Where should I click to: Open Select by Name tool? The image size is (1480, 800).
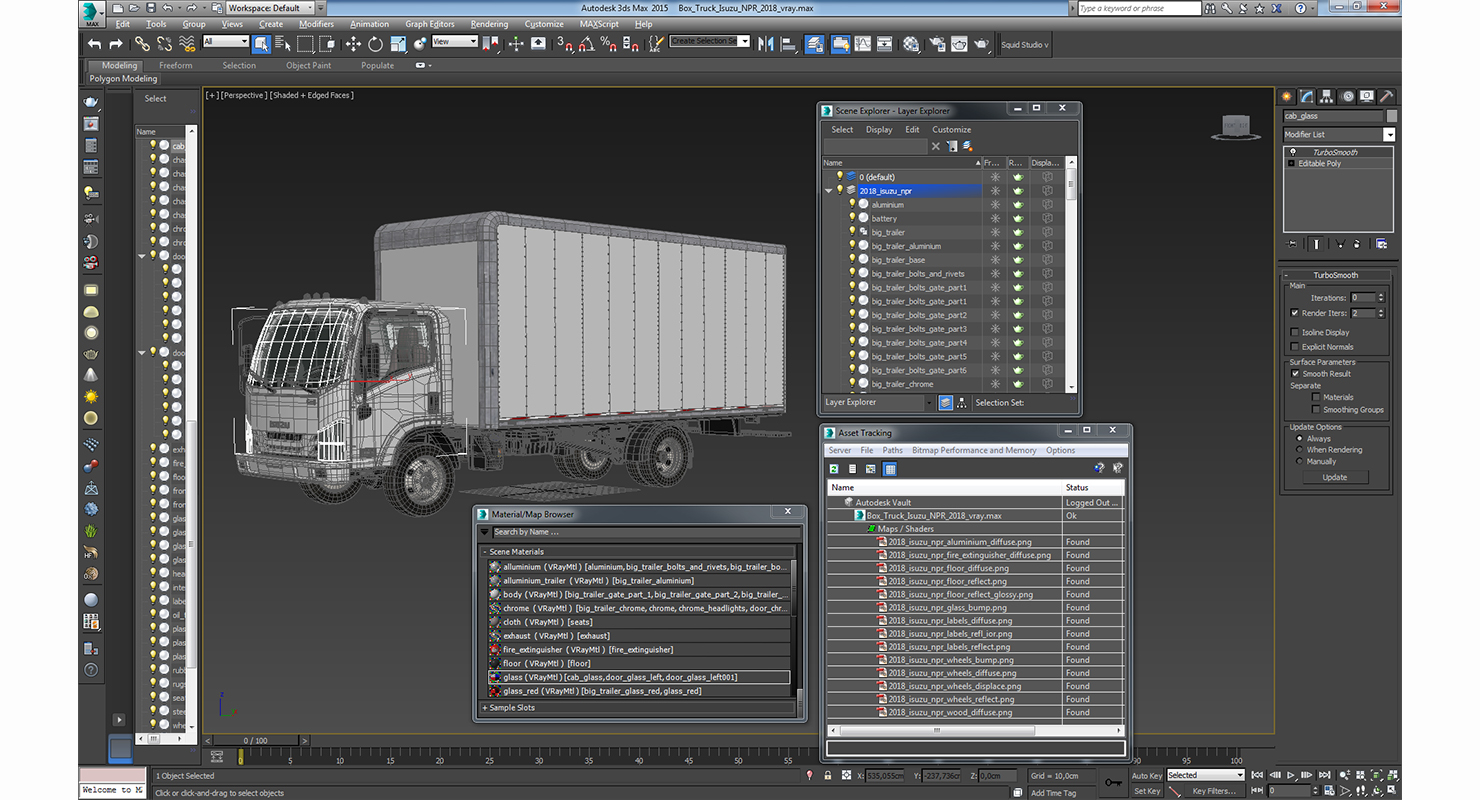(282, 44)
